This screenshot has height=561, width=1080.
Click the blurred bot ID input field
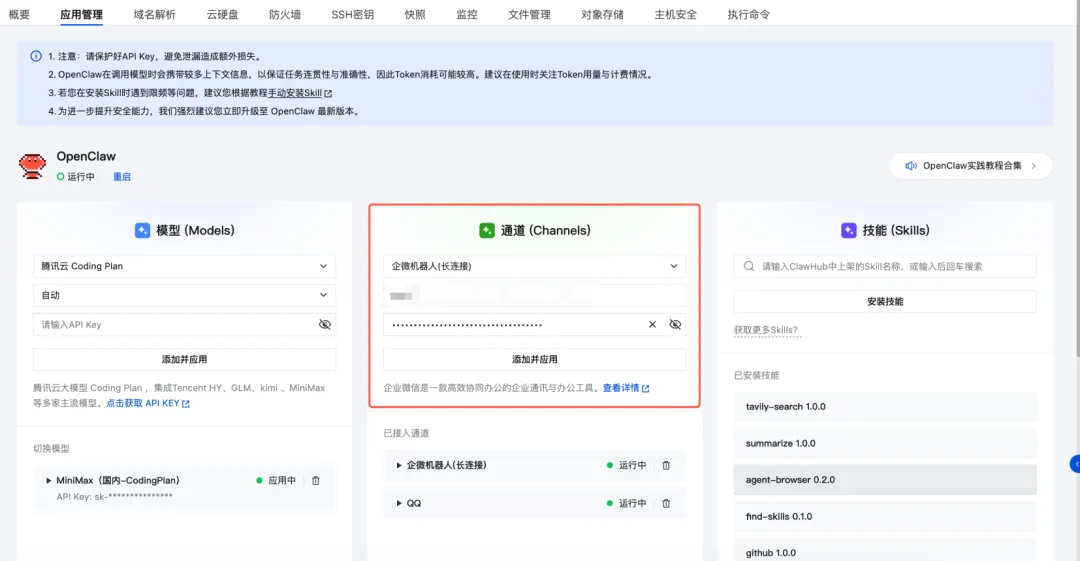coord(534,296)
